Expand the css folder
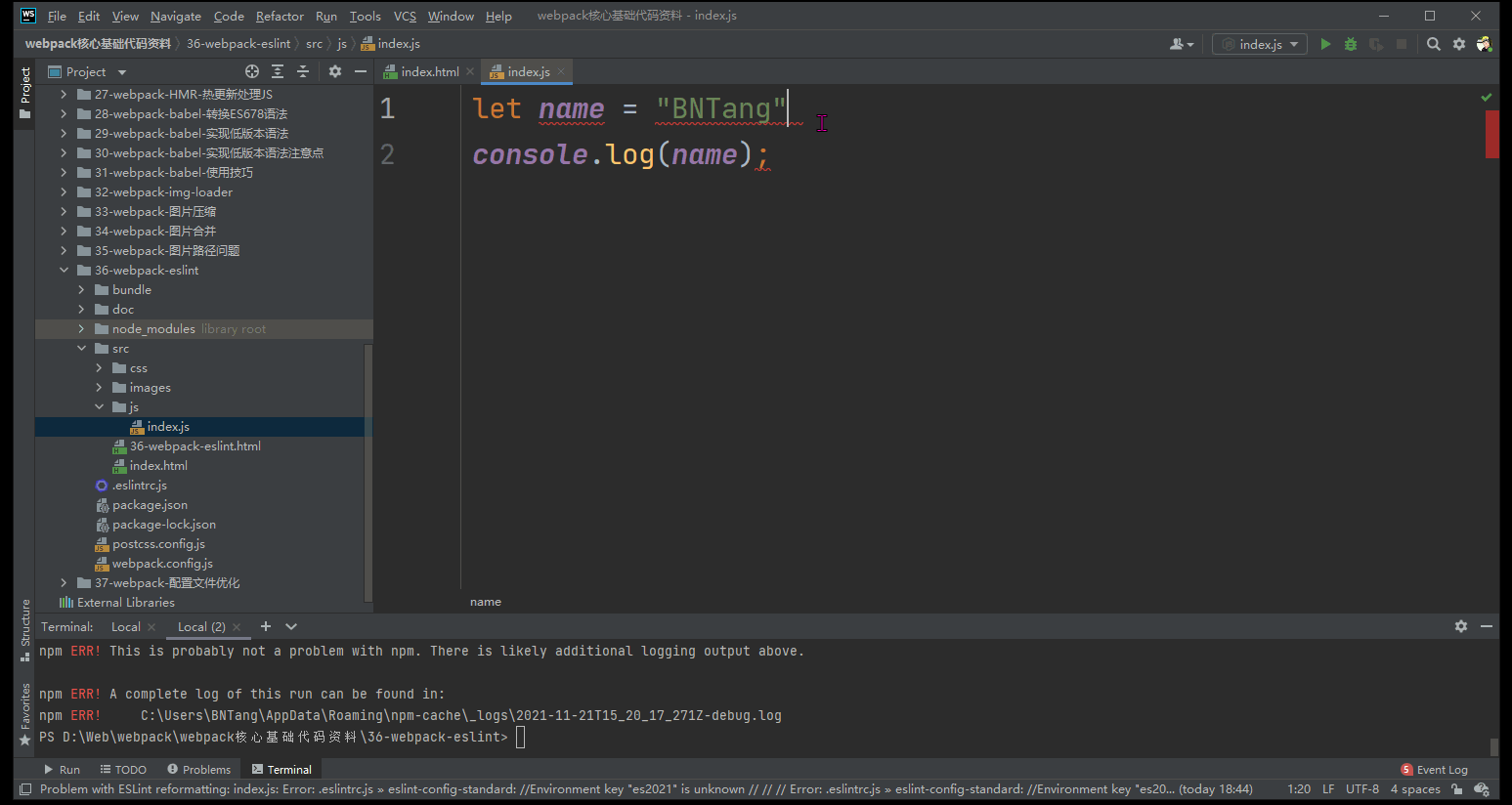Image resolution: width=1512 pixels, height=805 pixels. click(x=99, y=368)
